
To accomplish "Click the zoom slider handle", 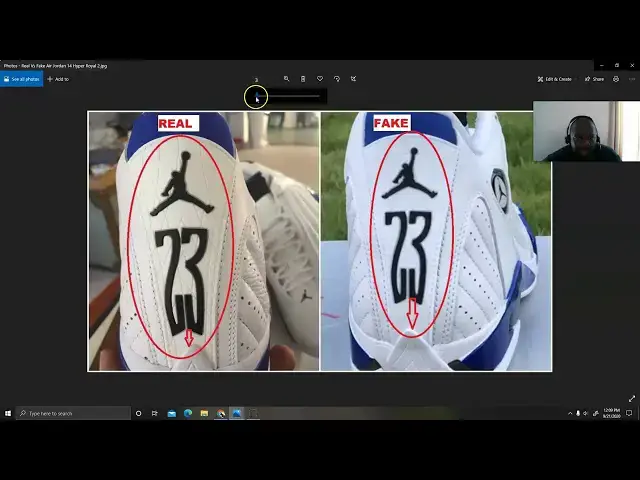I will pyautogui.click(x=257, y=96).
